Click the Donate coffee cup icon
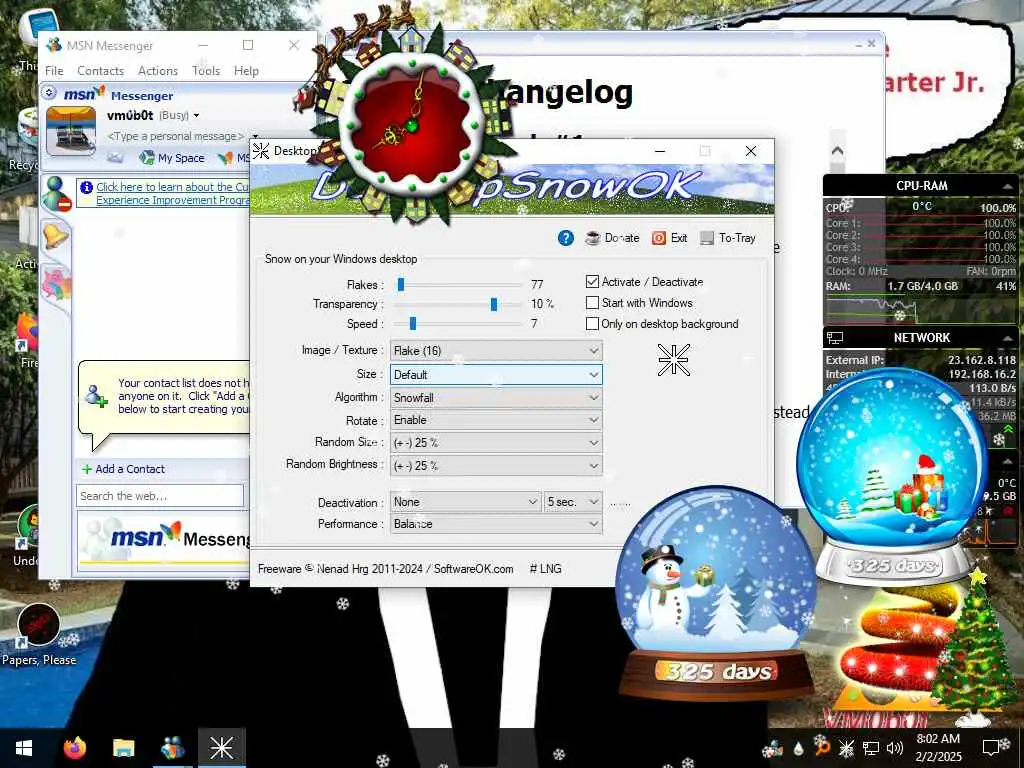The width and height of the screenshot is (1024, 768). click(592, 238)
